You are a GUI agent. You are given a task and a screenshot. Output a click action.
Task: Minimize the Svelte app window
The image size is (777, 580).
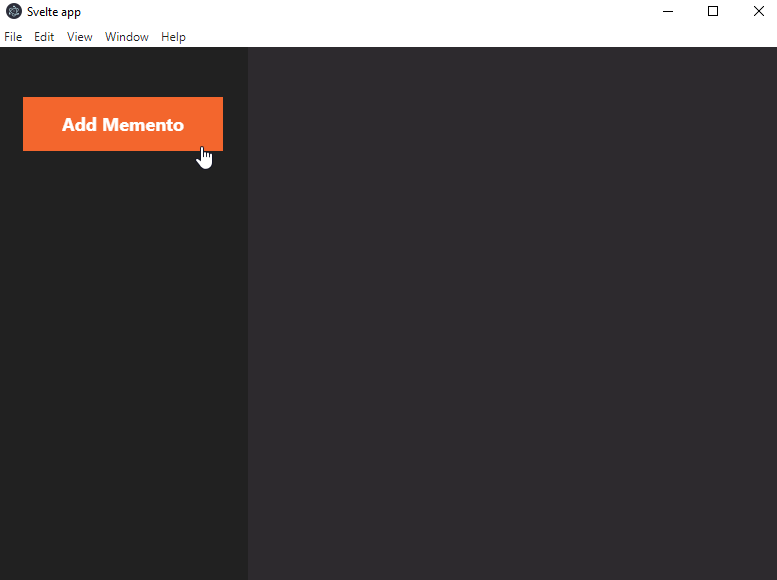pos(668,11)
